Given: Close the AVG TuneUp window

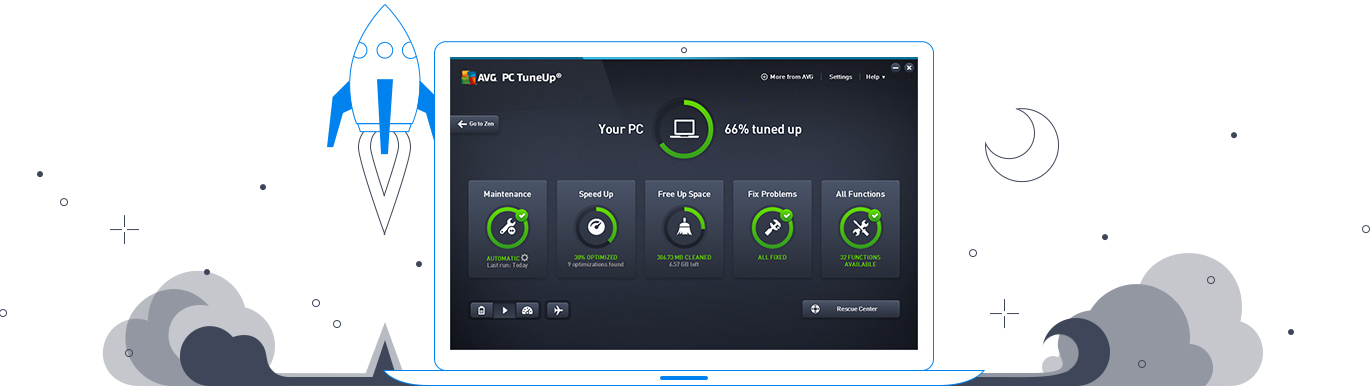Looking at the screenshot, I should coord(909,67).
